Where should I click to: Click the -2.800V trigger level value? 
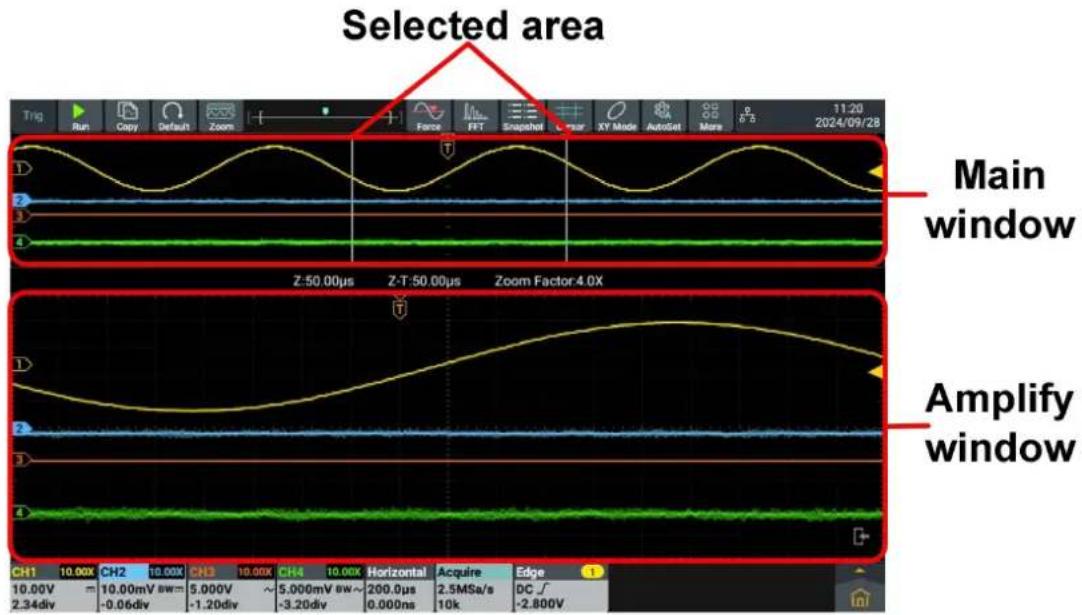pos(540,604)
